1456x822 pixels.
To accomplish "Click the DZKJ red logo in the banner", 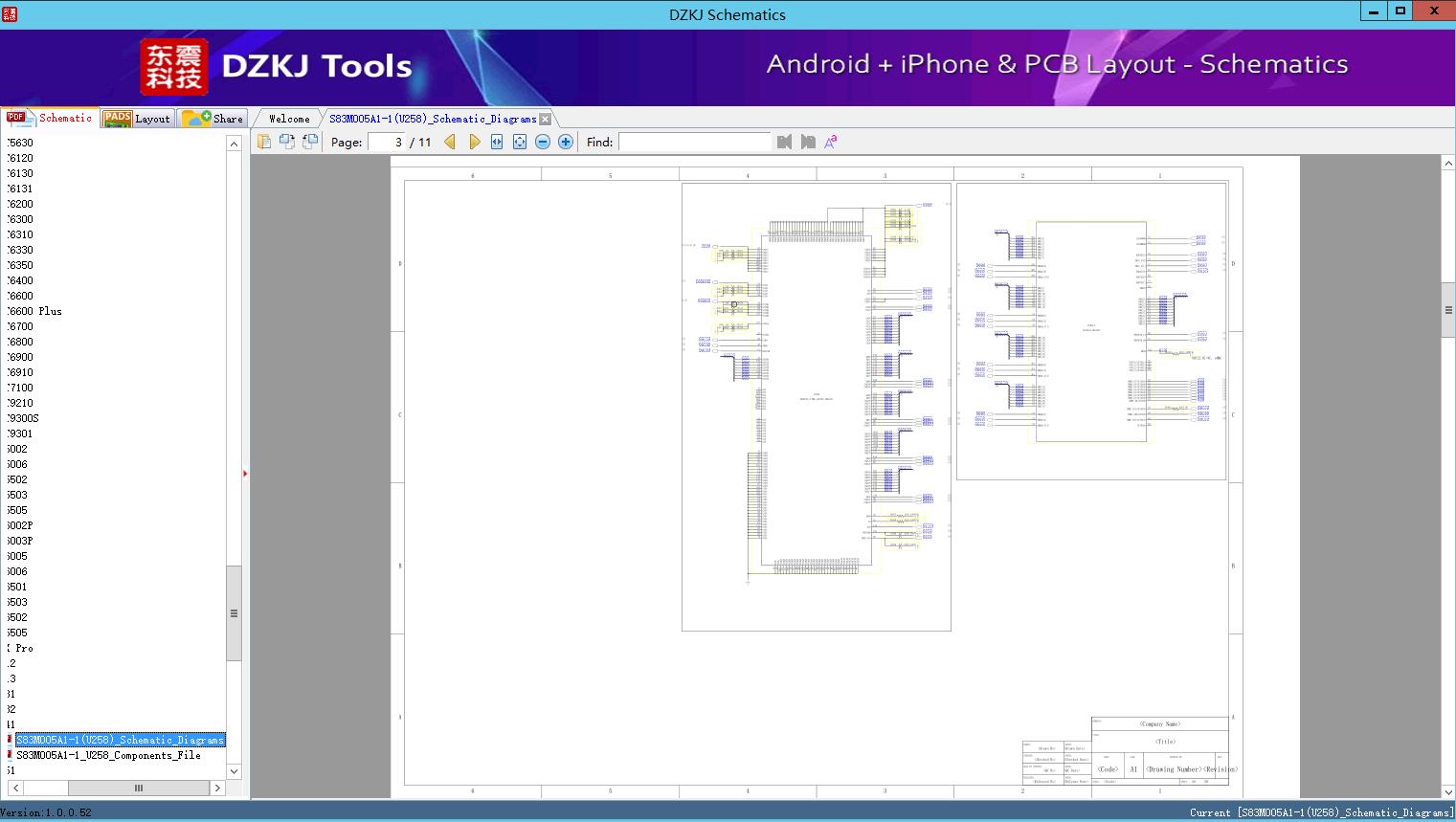I will pos(174,67).
